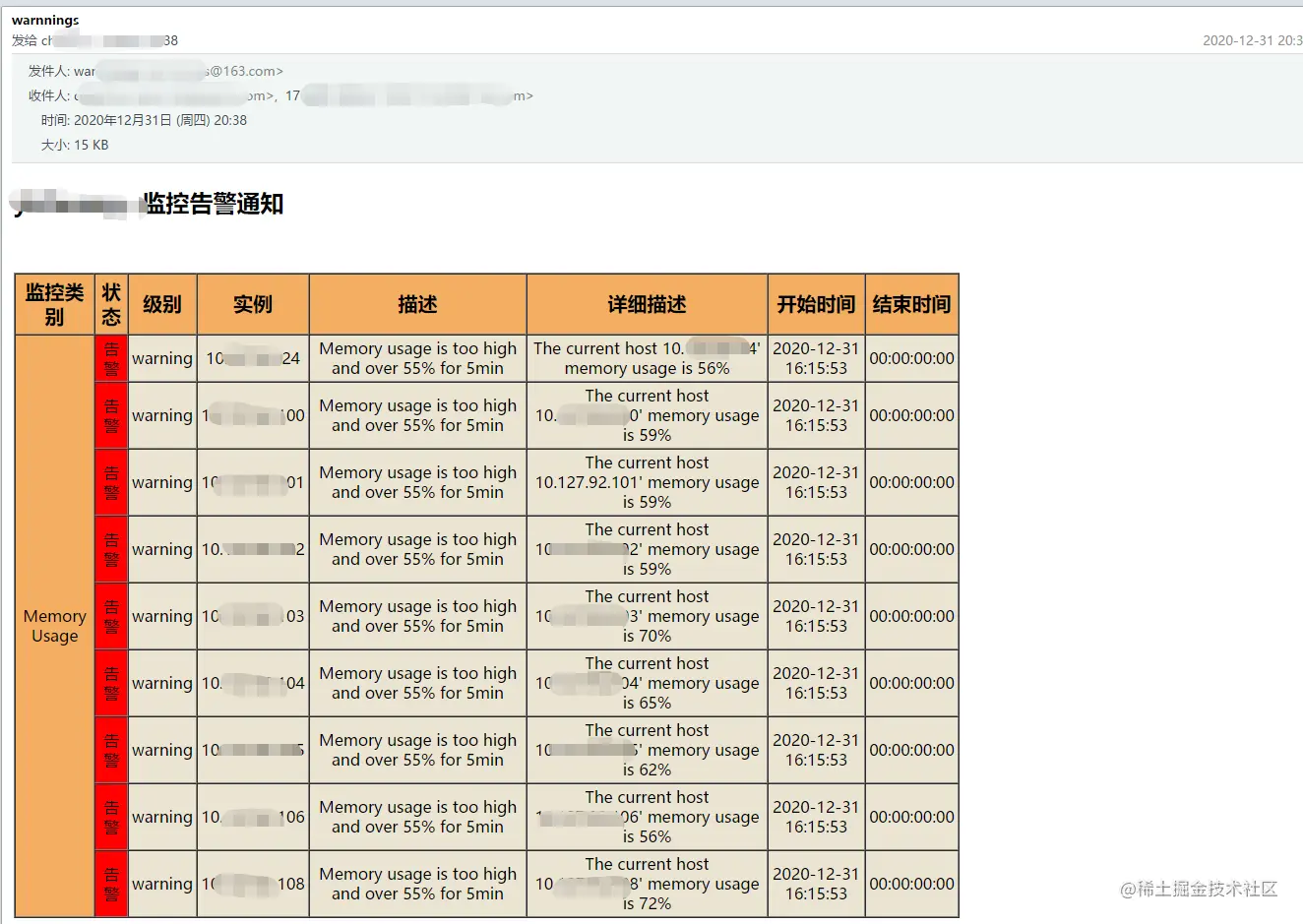The image size is (1303, 924).
Task: Click the instance cell ending in 01
Action: click(x=253, y=482)
